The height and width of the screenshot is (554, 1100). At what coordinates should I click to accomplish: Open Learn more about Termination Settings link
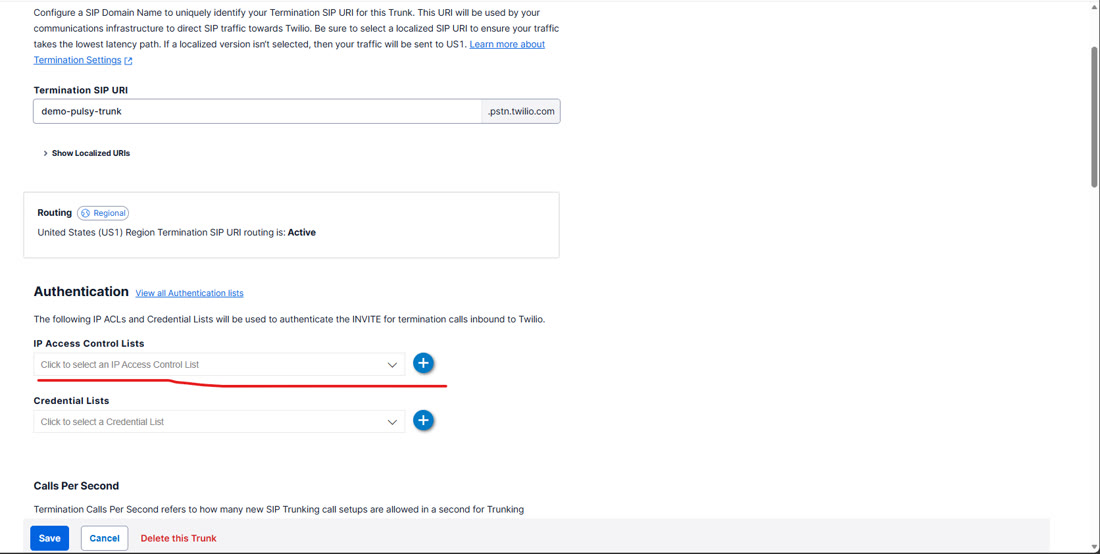point(507,44)
